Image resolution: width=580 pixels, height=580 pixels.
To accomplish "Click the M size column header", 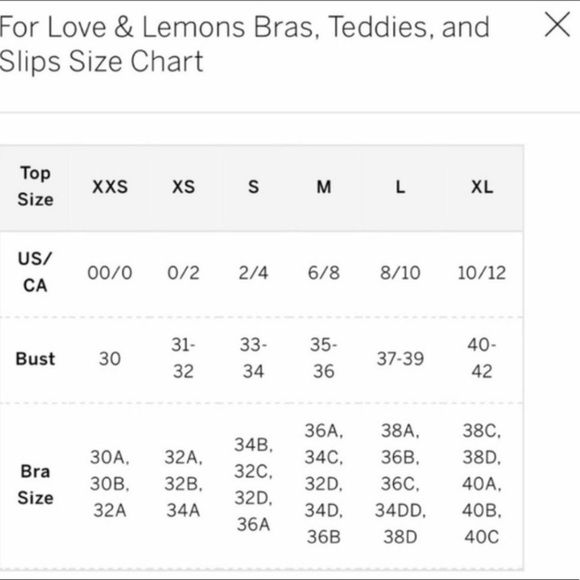I will (324, 187).
